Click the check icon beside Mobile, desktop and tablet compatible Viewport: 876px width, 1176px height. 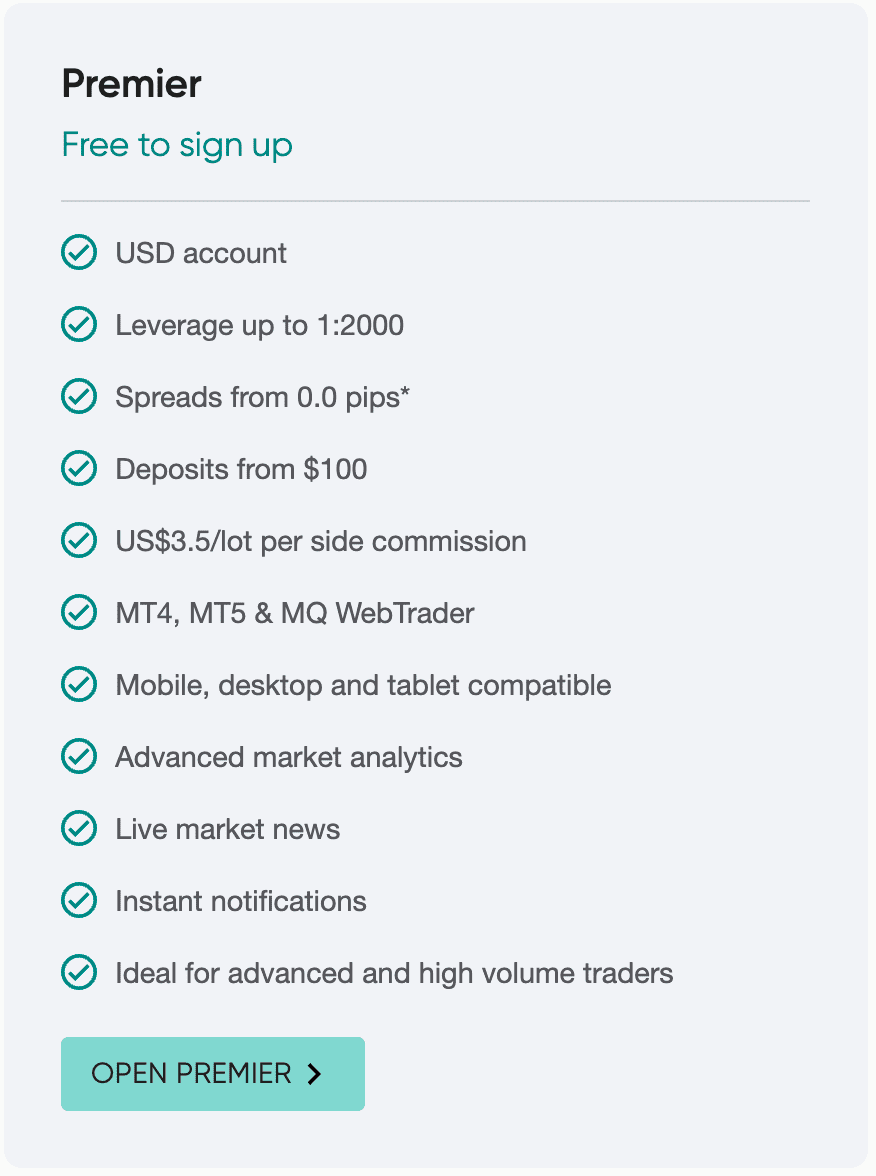point(79,684)
